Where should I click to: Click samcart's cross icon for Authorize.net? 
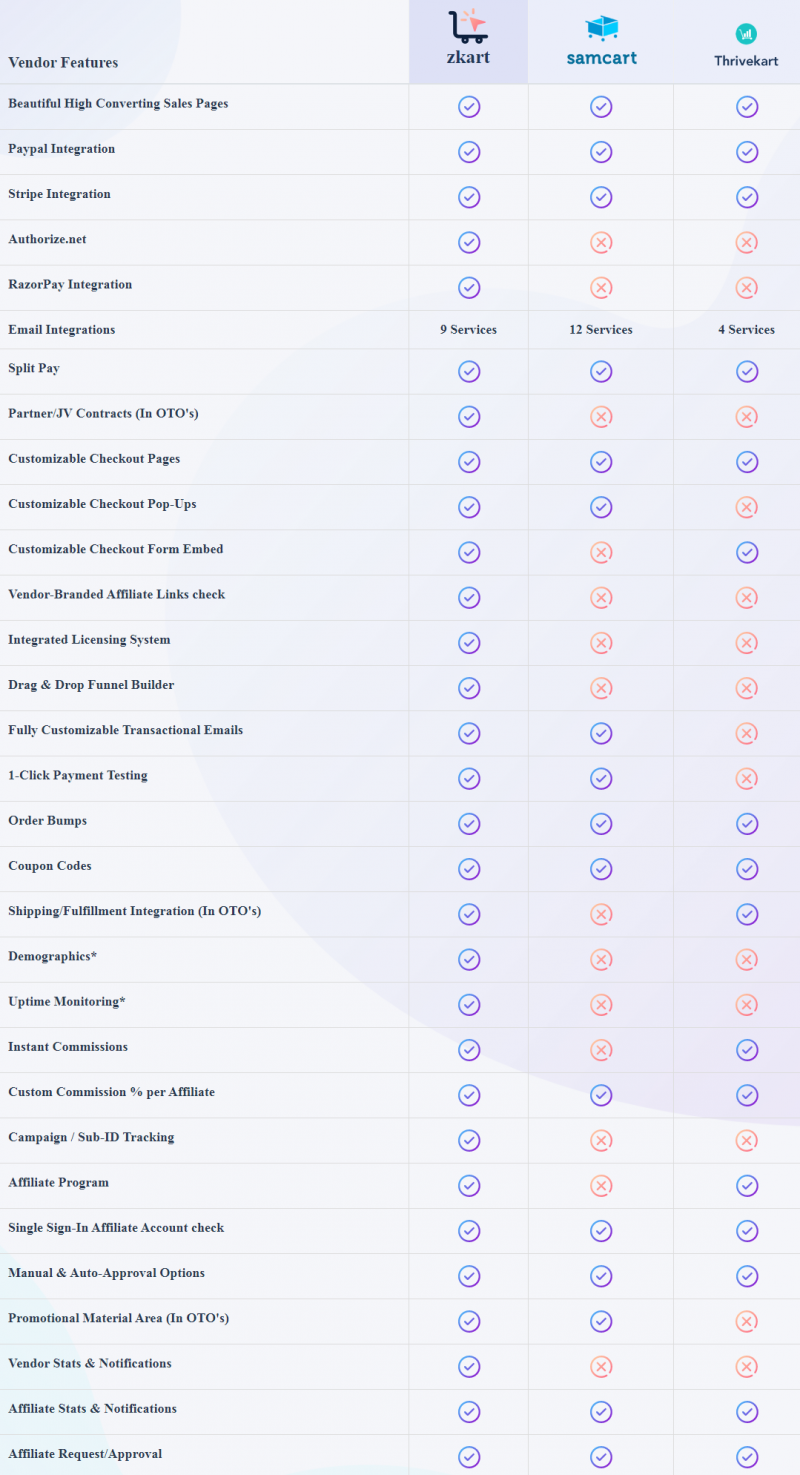601,242
